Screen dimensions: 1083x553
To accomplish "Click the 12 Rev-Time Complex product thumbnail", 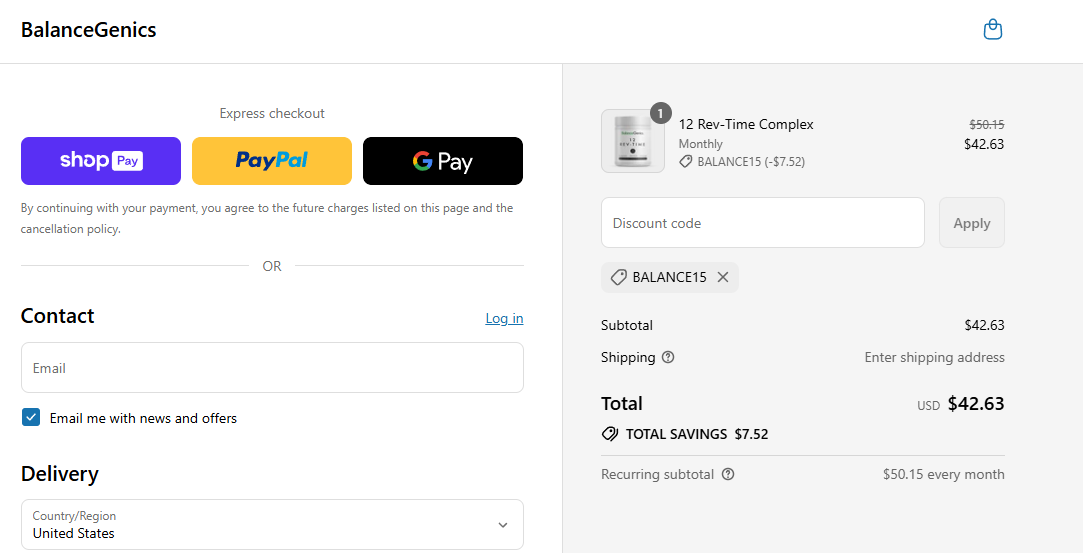I will coord(633,141).
